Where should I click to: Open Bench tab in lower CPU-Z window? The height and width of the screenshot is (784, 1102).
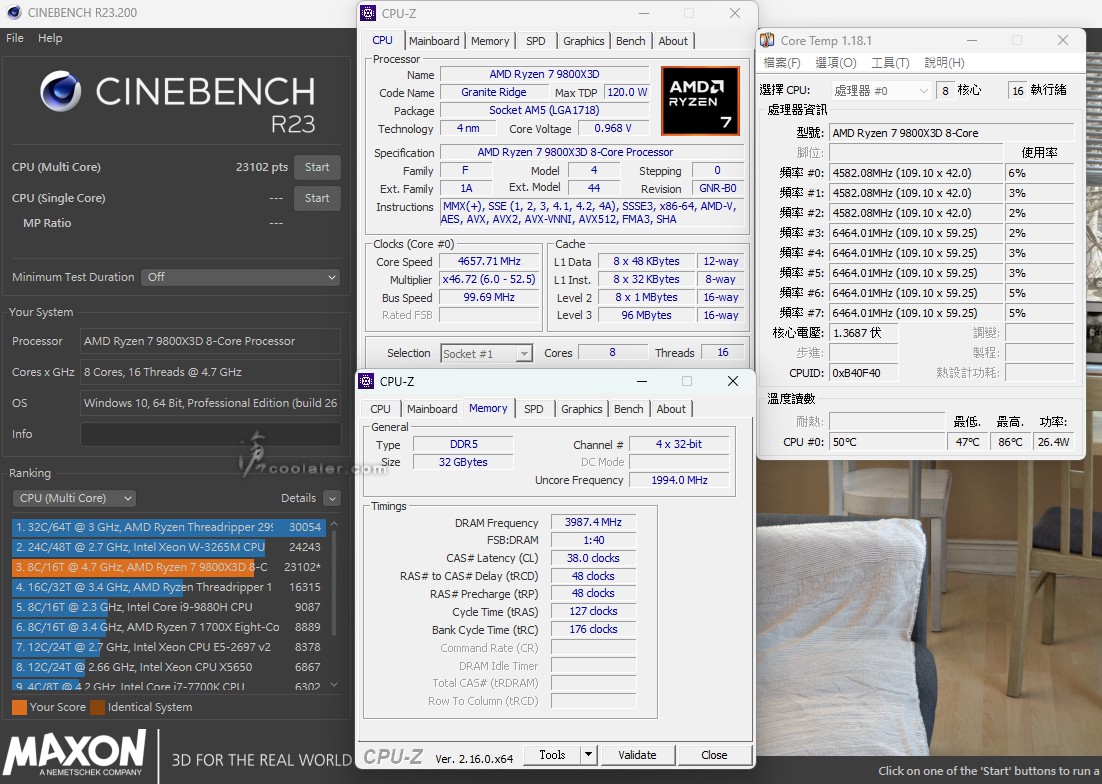click(x=628, y=409)
